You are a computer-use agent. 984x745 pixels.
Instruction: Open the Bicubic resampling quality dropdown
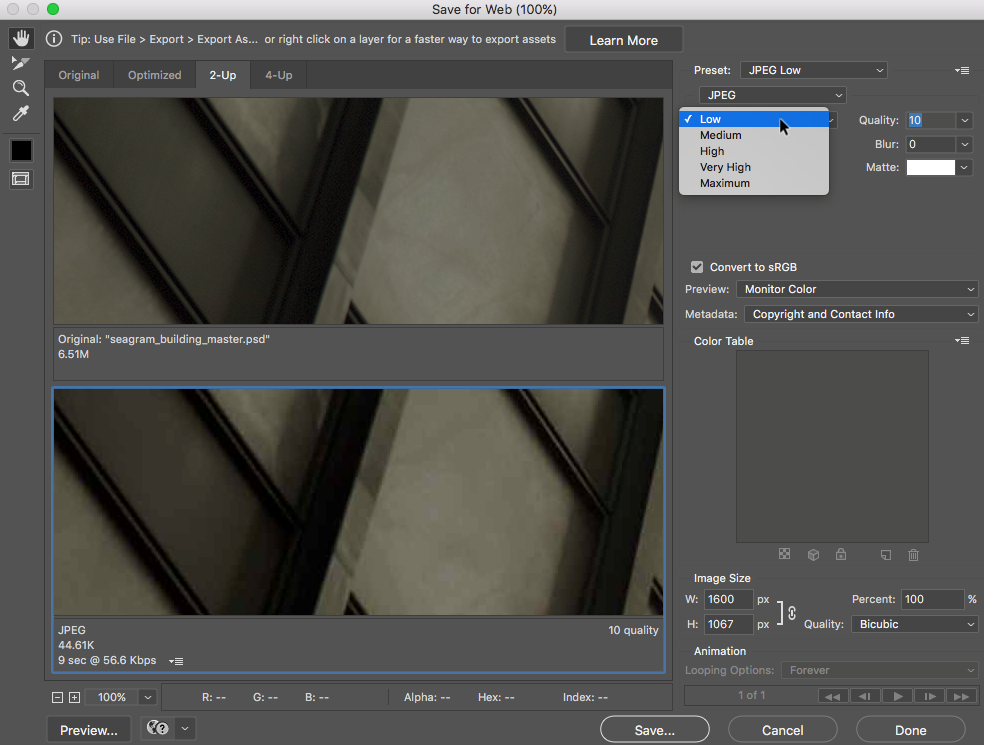point(914,624)
